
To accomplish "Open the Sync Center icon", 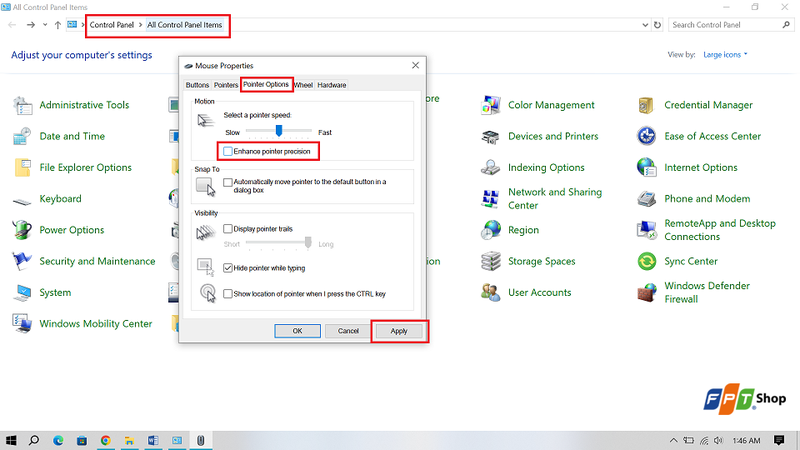I will tap(646, 261).
